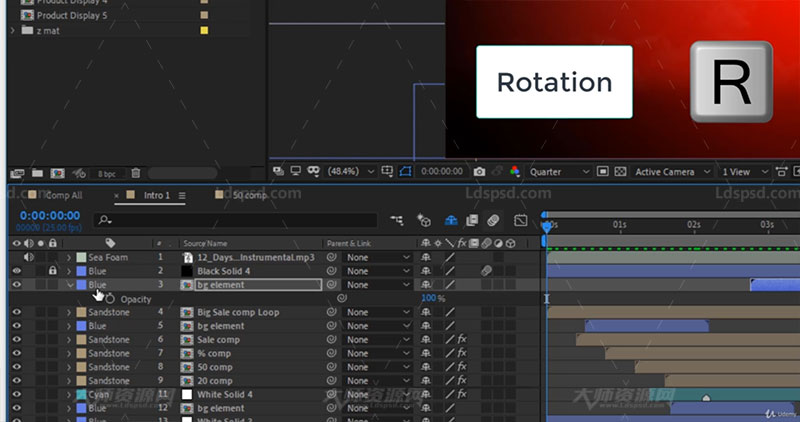Open the Composition Mini-Flowchart icon
Image resolution: width=800 pixels, height=422 pixels.
[x=397, y=220]
